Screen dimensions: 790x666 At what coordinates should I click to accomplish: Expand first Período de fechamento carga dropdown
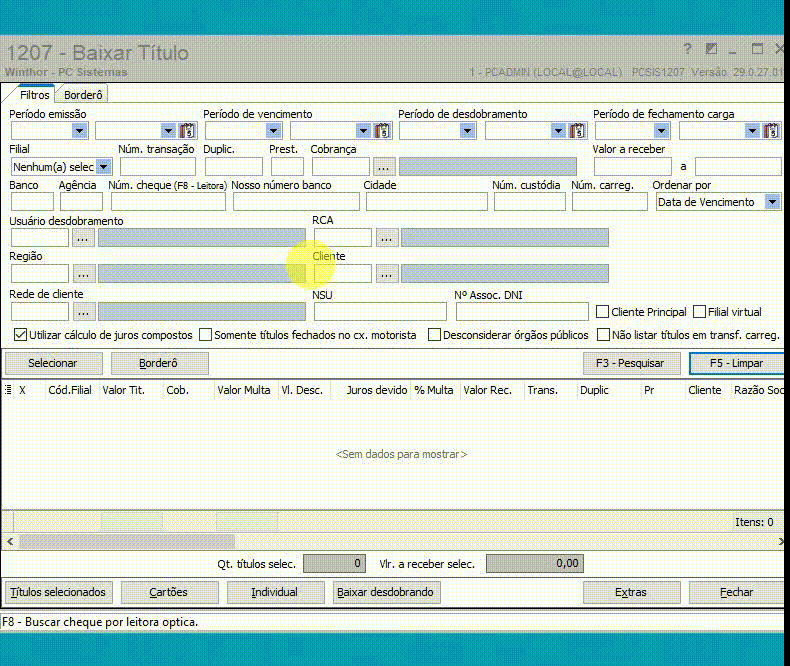click(x=661, y=131)
